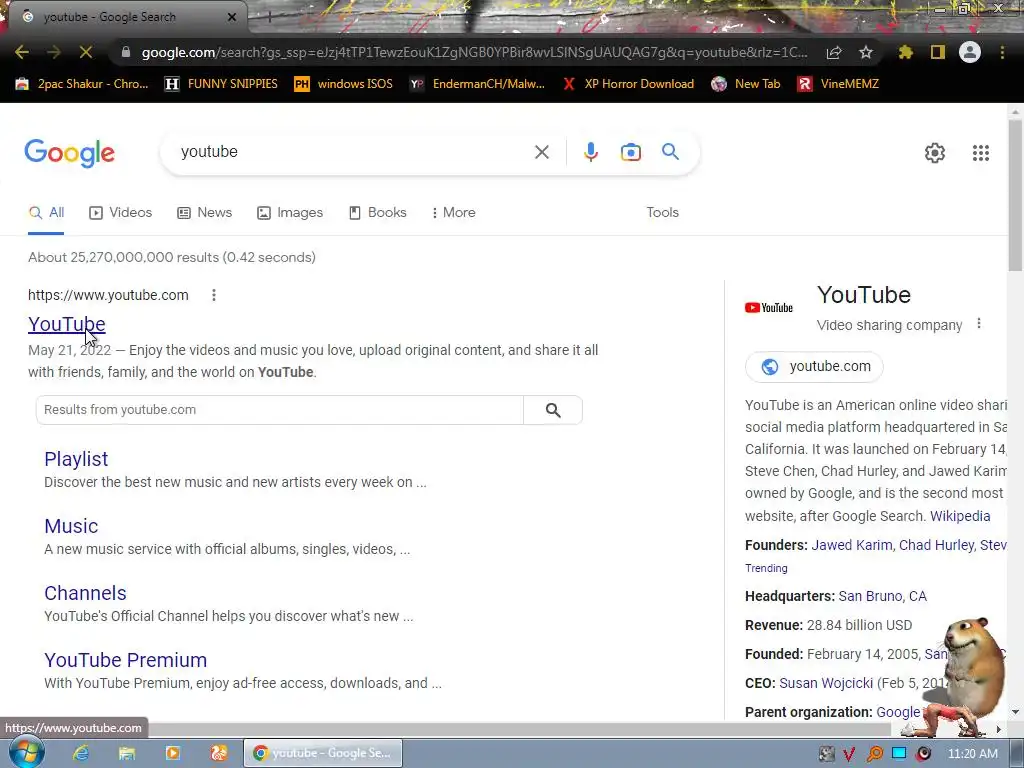Open the Google apps grid
Viewport: 1024px width, 768px height.
click(981, 153)
